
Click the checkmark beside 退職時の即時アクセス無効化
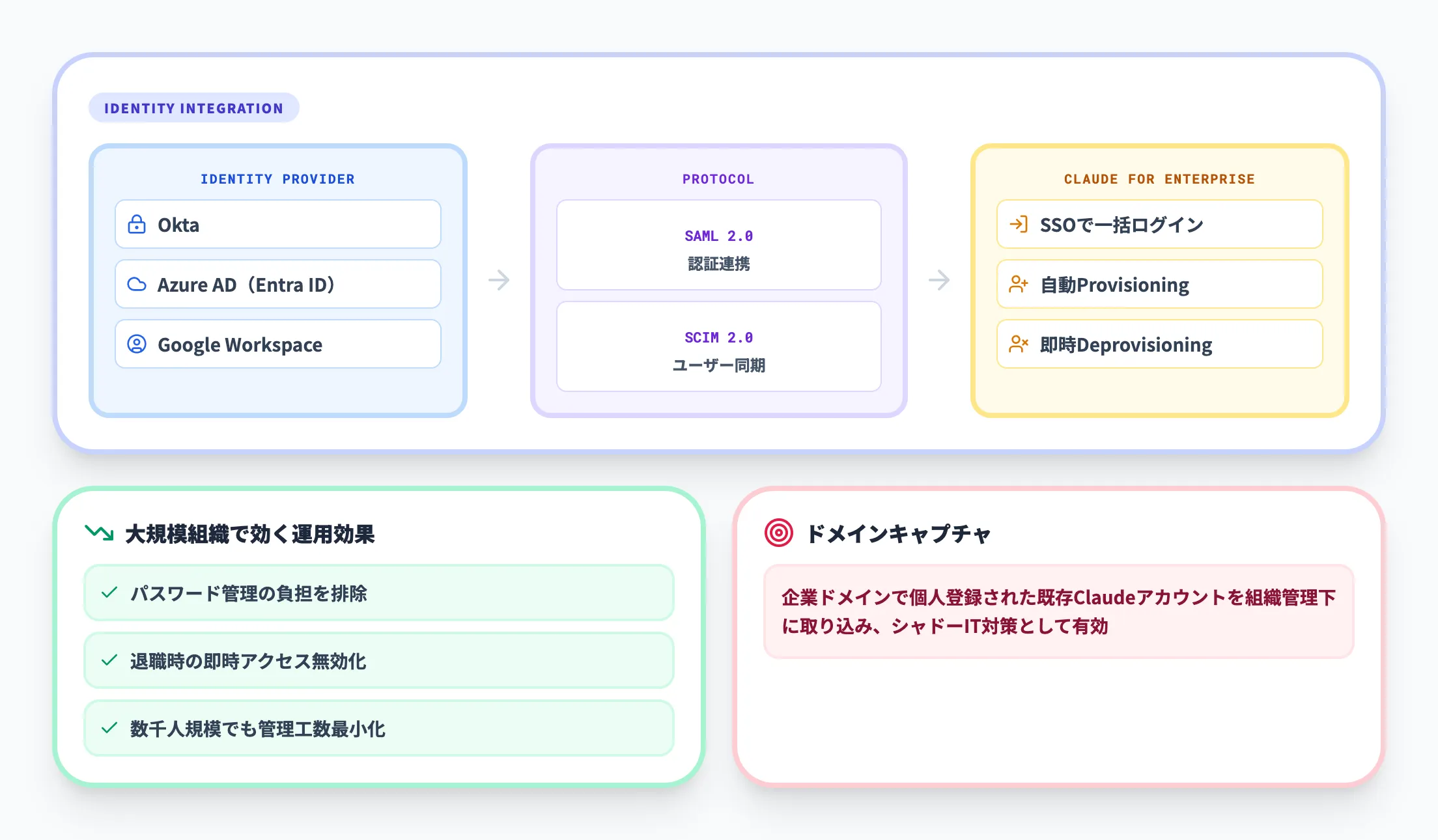pyautogui.click(x=109, y=660)
